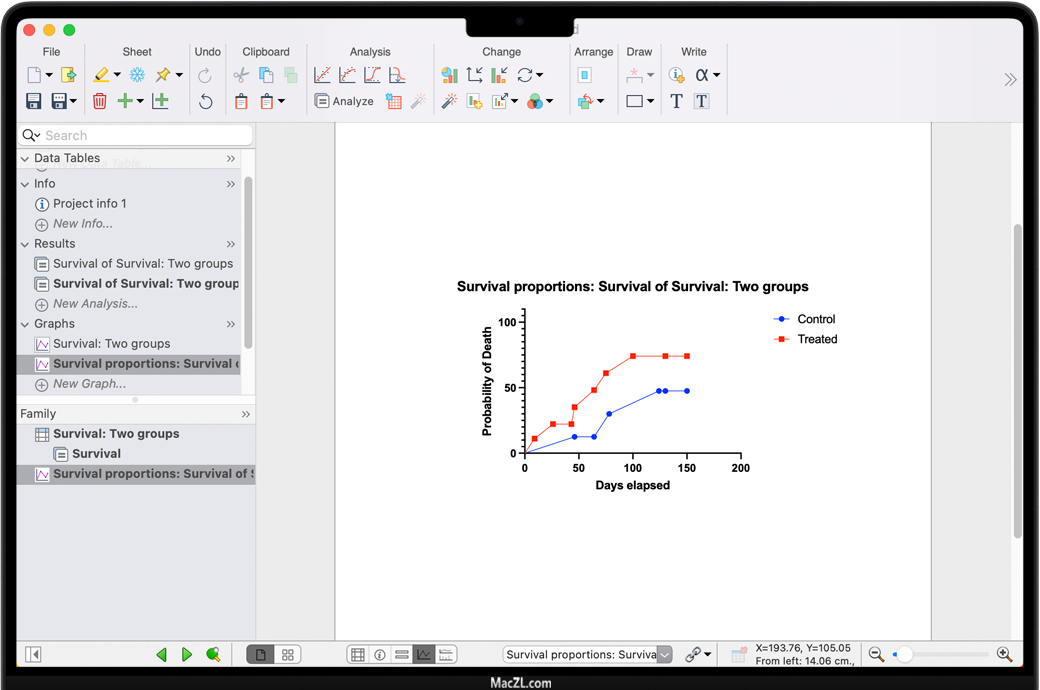1040x690 pixels.
Task: Click the snowflake freeze sheet icon
Action: [137, 75]
